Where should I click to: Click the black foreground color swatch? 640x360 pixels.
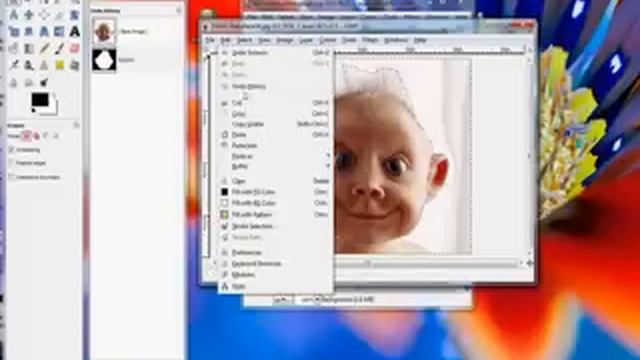[x=40, y=100]
